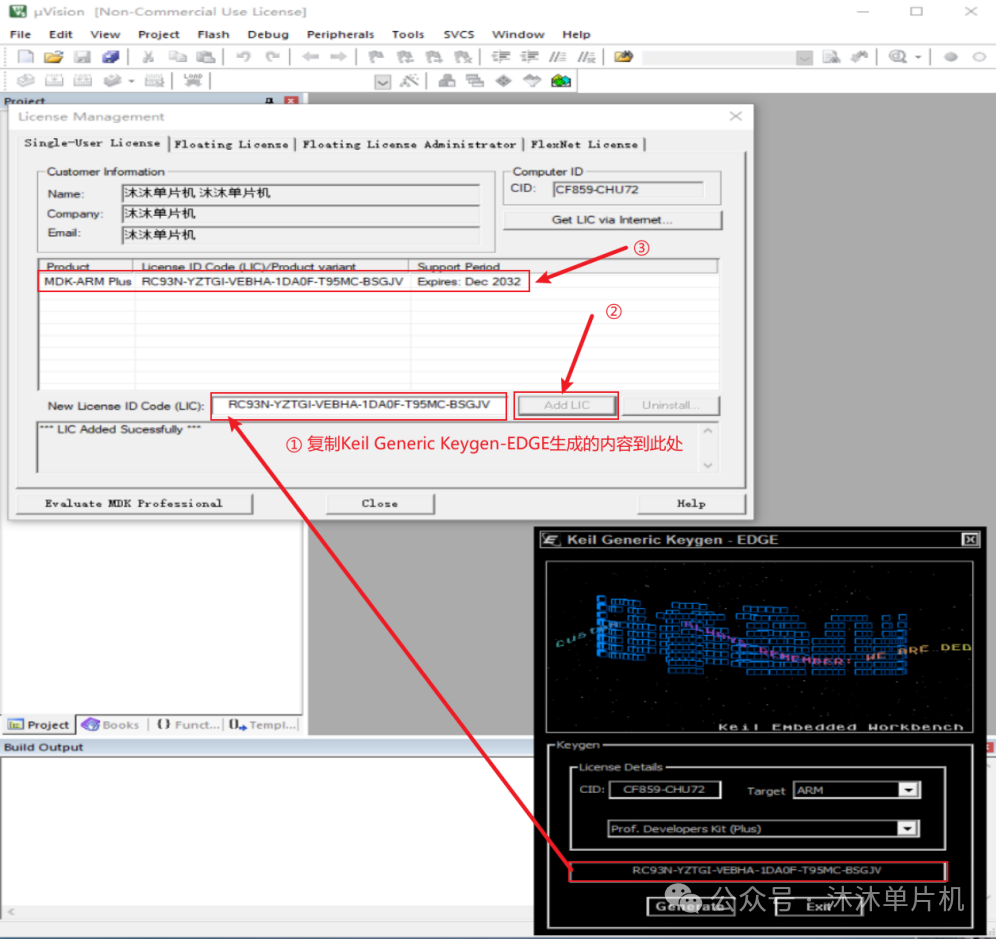Open the File menu

[20, 34]
